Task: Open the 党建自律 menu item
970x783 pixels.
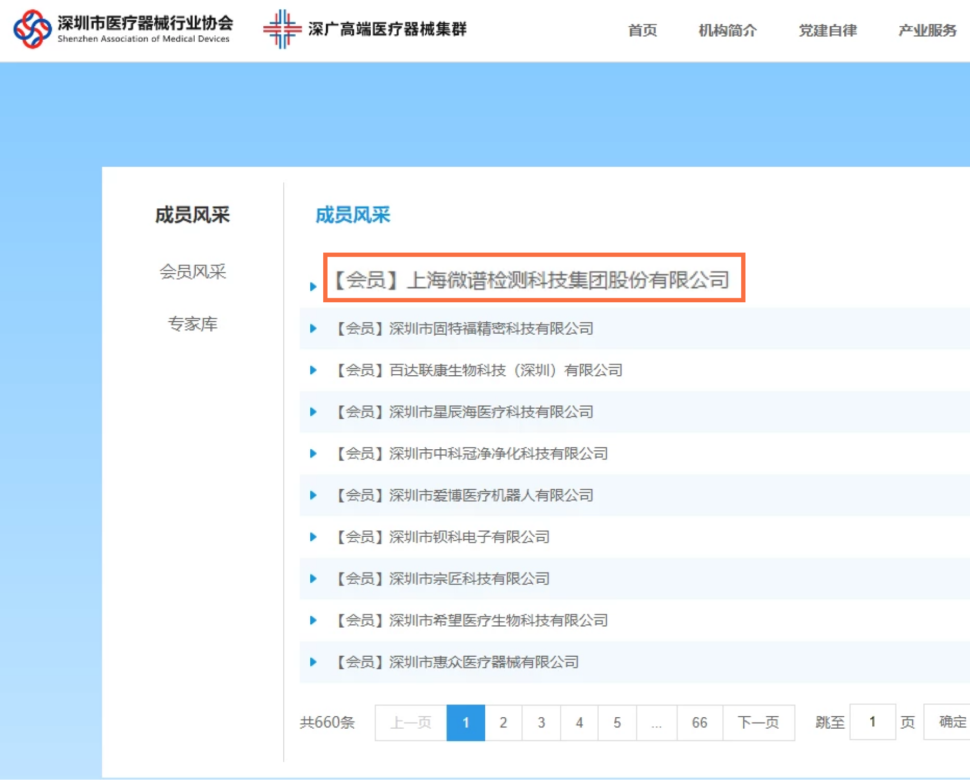Action: tap(828, 30)
